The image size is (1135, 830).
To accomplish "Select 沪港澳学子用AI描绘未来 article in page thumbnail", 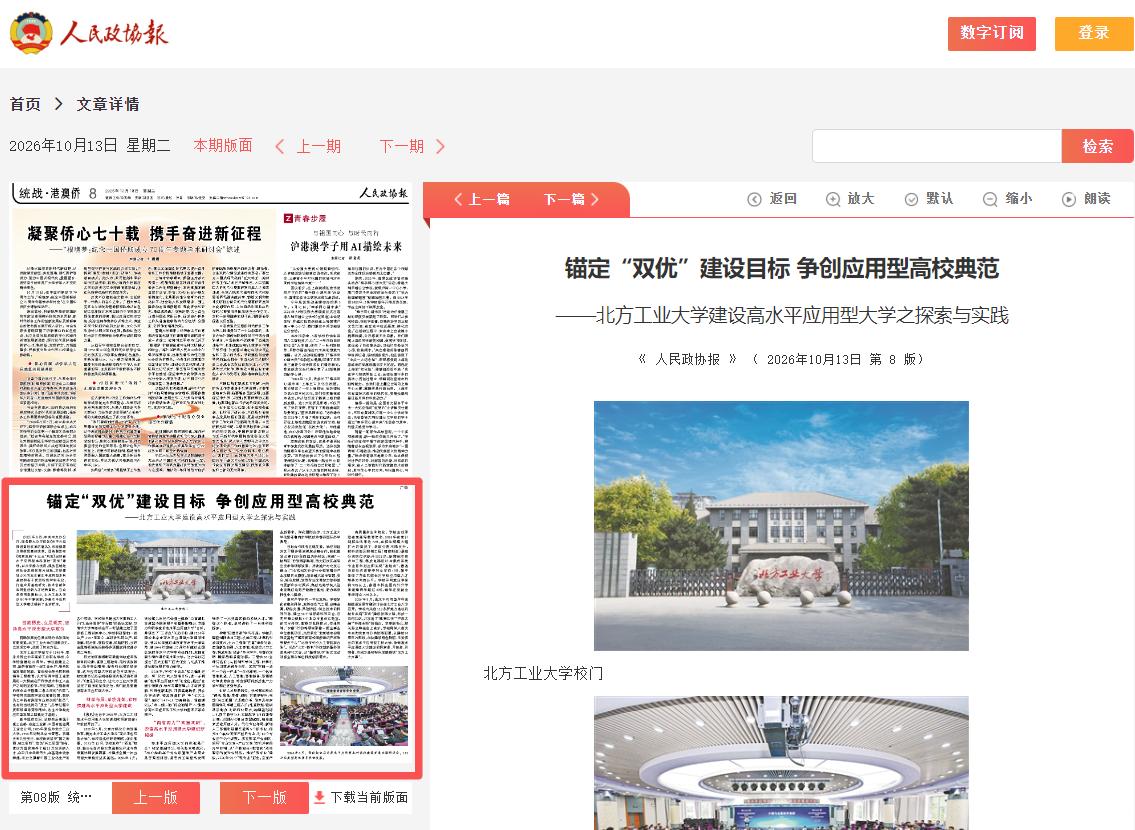I will (x=345, y=344).
